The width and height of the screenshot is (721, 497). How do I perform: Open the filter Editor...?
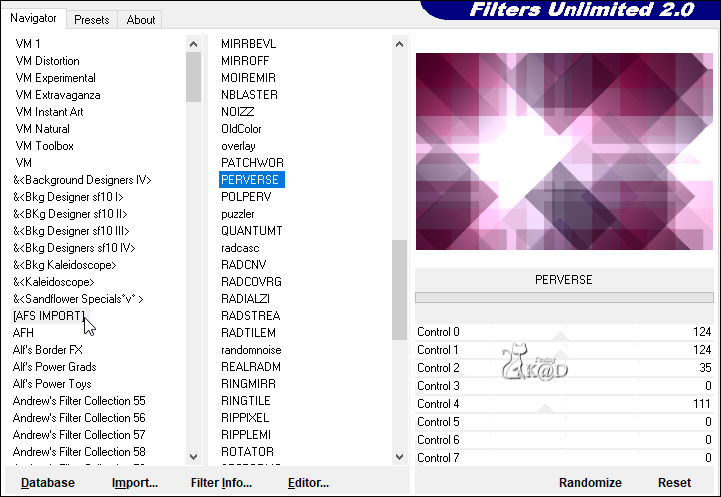308,483
